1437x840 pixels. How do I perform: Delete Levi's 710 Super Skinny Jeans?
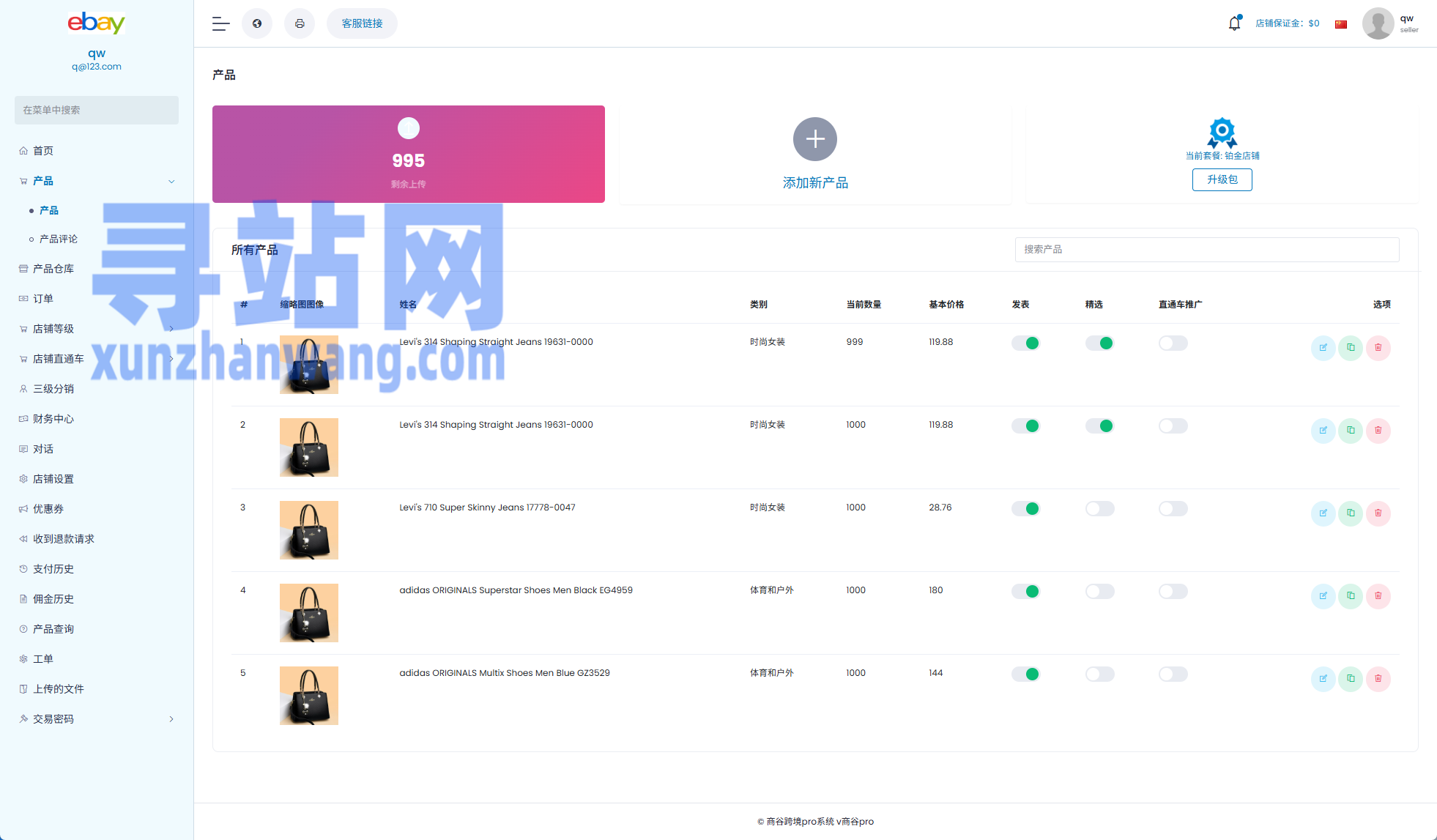coord(1378,513)
